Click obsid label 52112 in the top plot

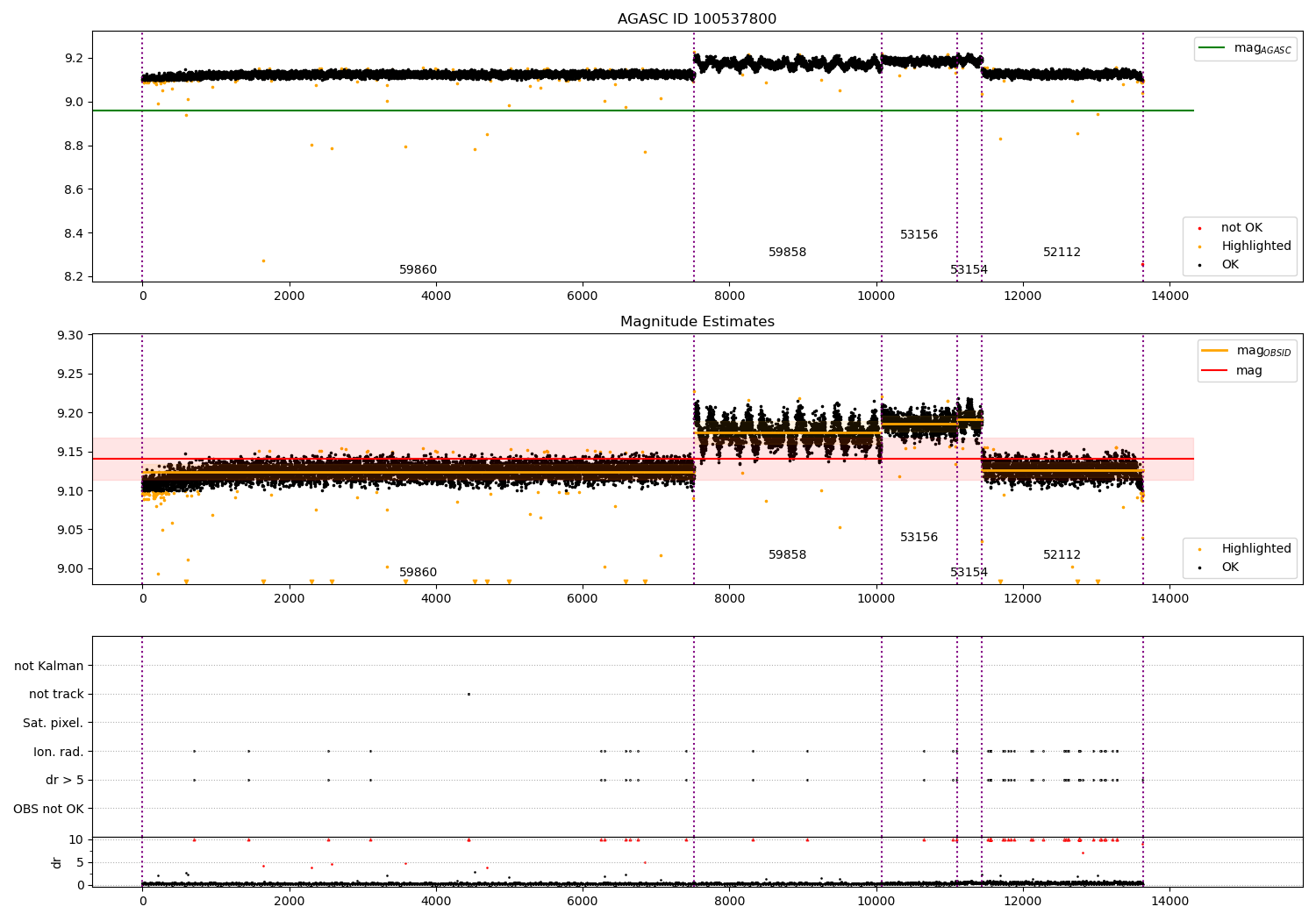click(1062, 253)
